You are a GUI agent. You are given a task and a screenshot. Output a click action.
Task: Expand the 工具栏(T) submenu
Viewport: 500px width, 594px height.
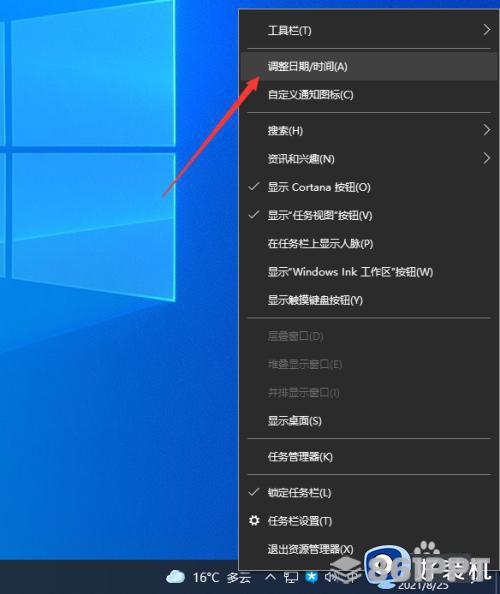(x=369, y=30)
